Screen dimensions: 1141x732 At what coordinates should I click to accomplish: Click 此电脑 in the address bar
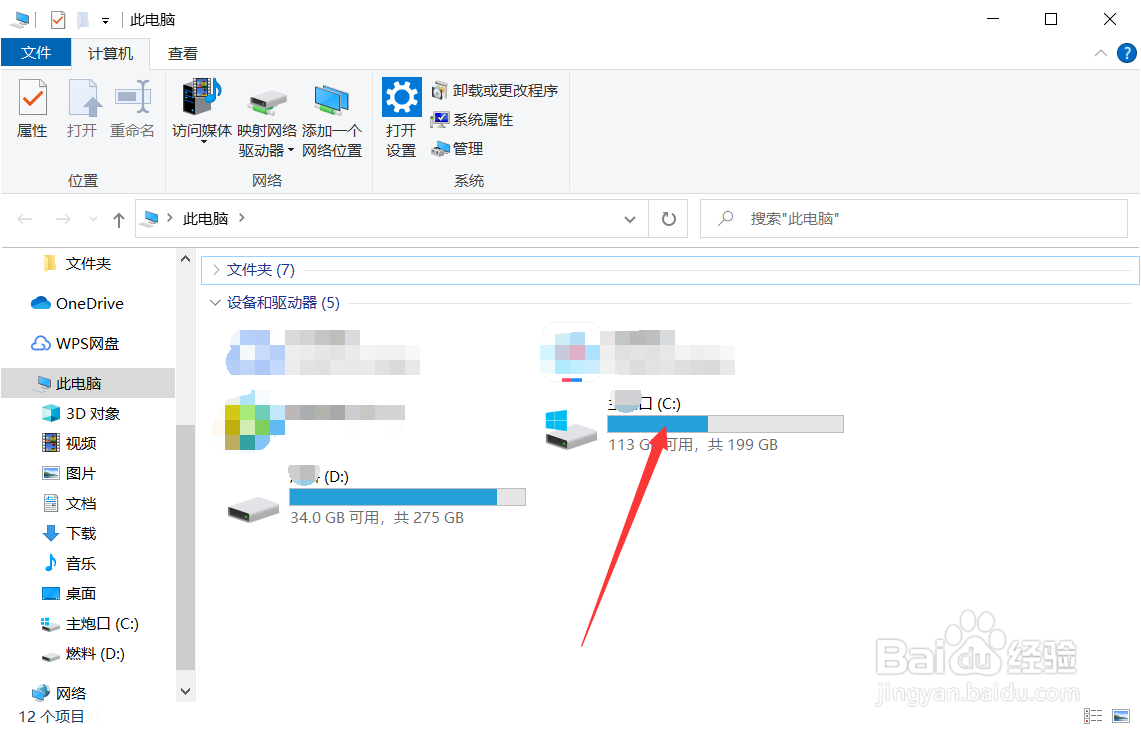[x=205, y=218]
